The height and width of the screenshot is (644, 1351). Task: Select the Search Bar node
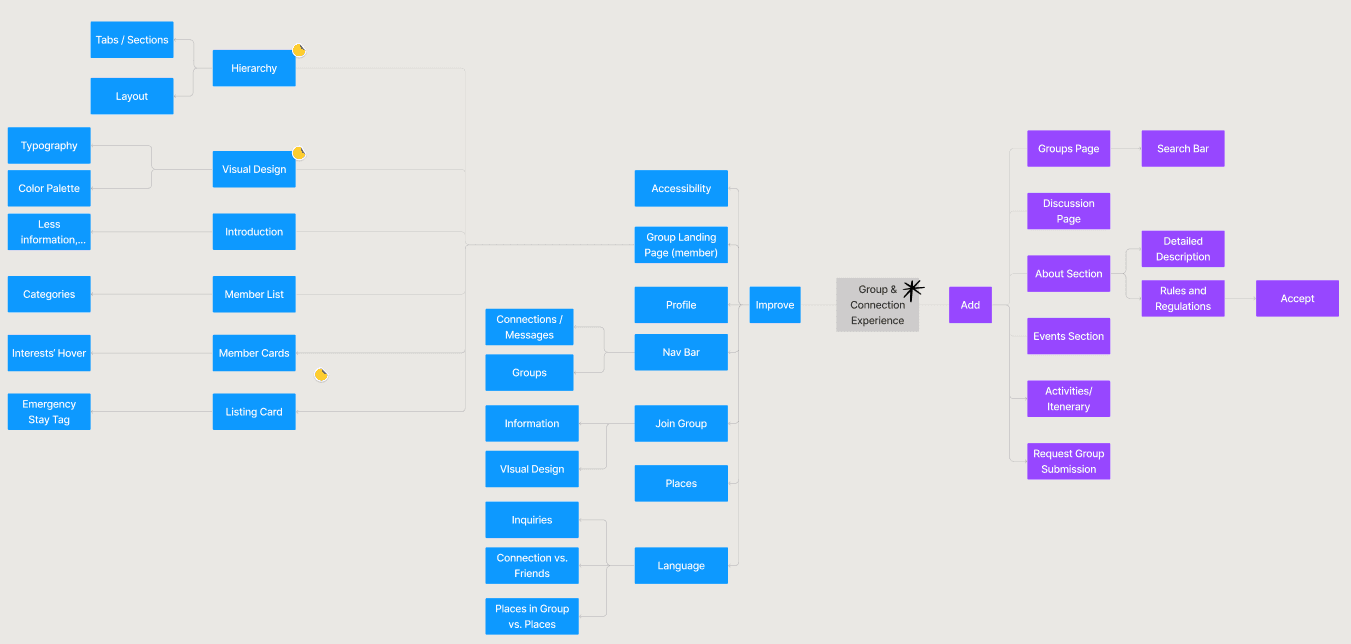1183,148
